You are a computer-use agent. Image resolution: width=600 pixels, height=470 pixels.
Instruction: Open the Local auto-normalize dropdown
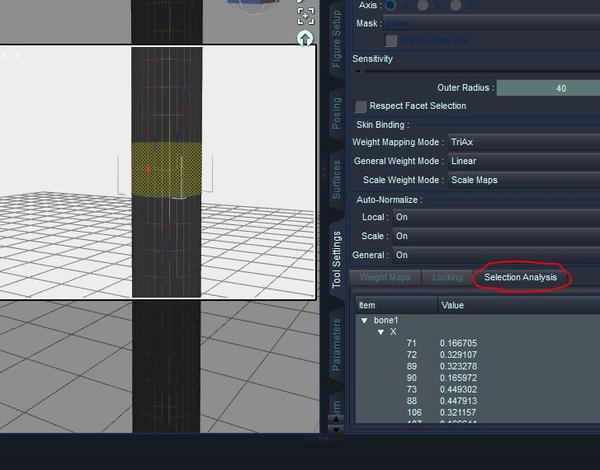(496, 217)
